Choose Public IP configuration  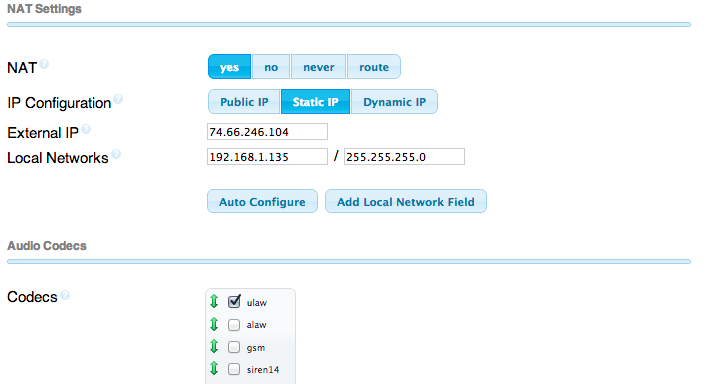244,102
